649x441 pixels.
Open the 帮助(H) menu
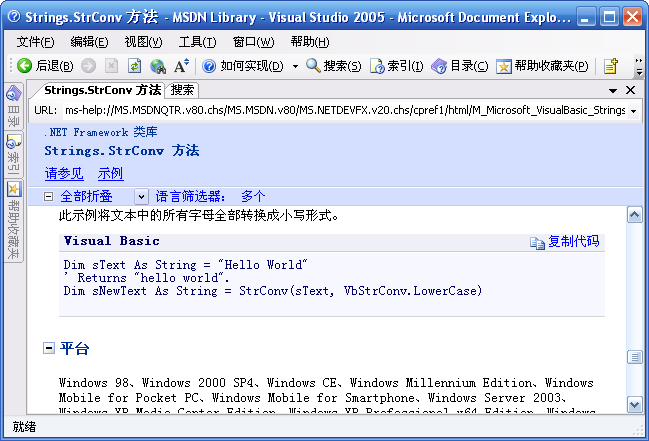pyautogui.click(x=310, y=42)
